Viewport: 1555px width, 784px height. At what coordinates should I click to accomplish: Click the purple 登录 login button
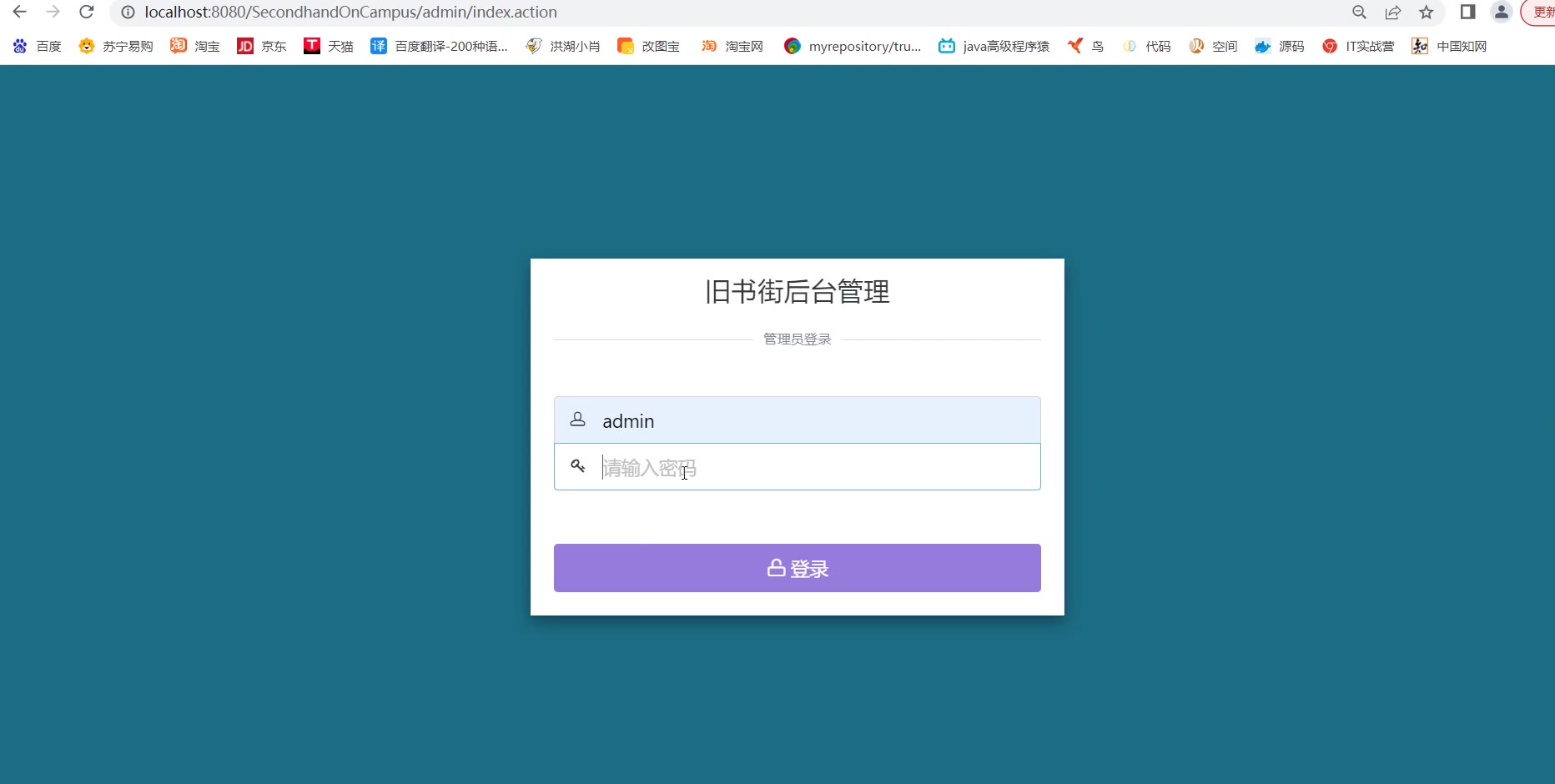click(x=798, y=568)
